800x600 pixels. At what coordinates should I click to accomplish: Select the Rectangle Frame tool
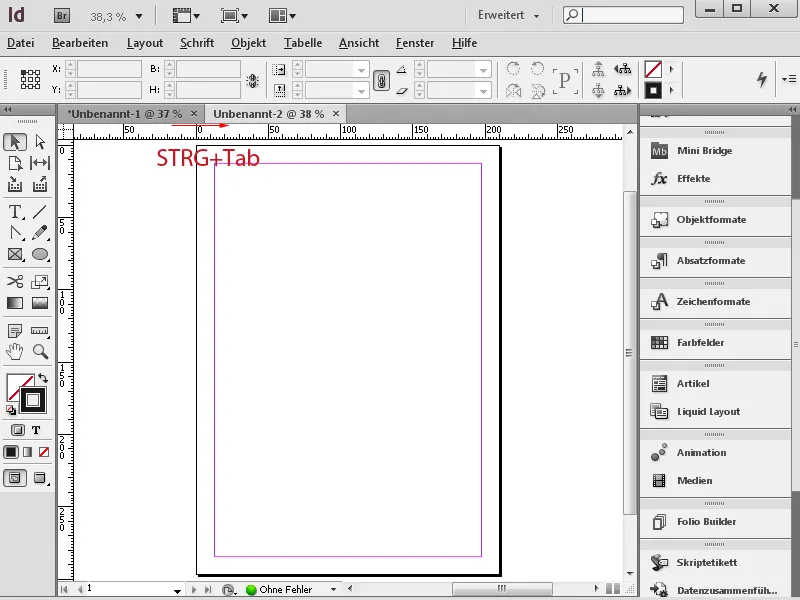point(15,254)
